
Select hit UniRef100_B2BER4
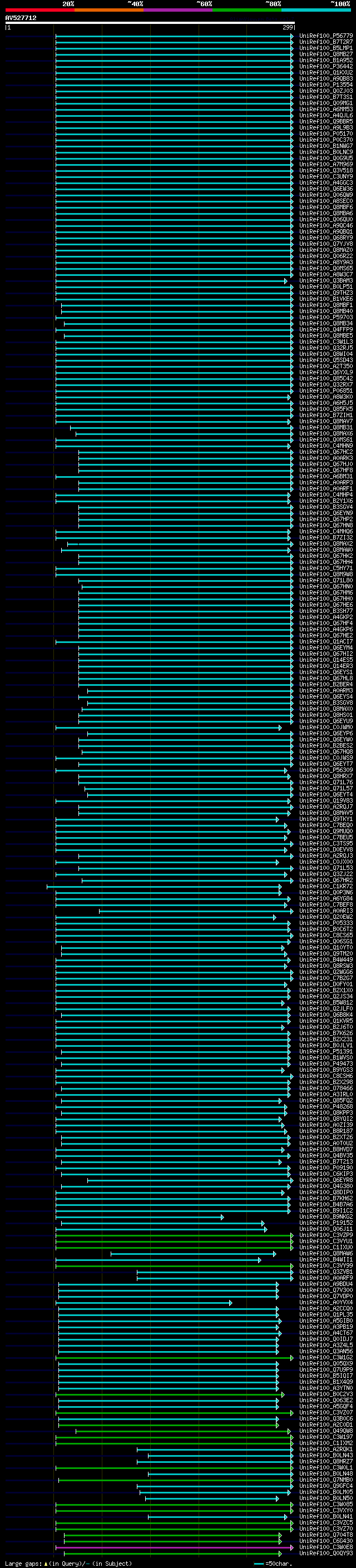(x=326, y=684)
